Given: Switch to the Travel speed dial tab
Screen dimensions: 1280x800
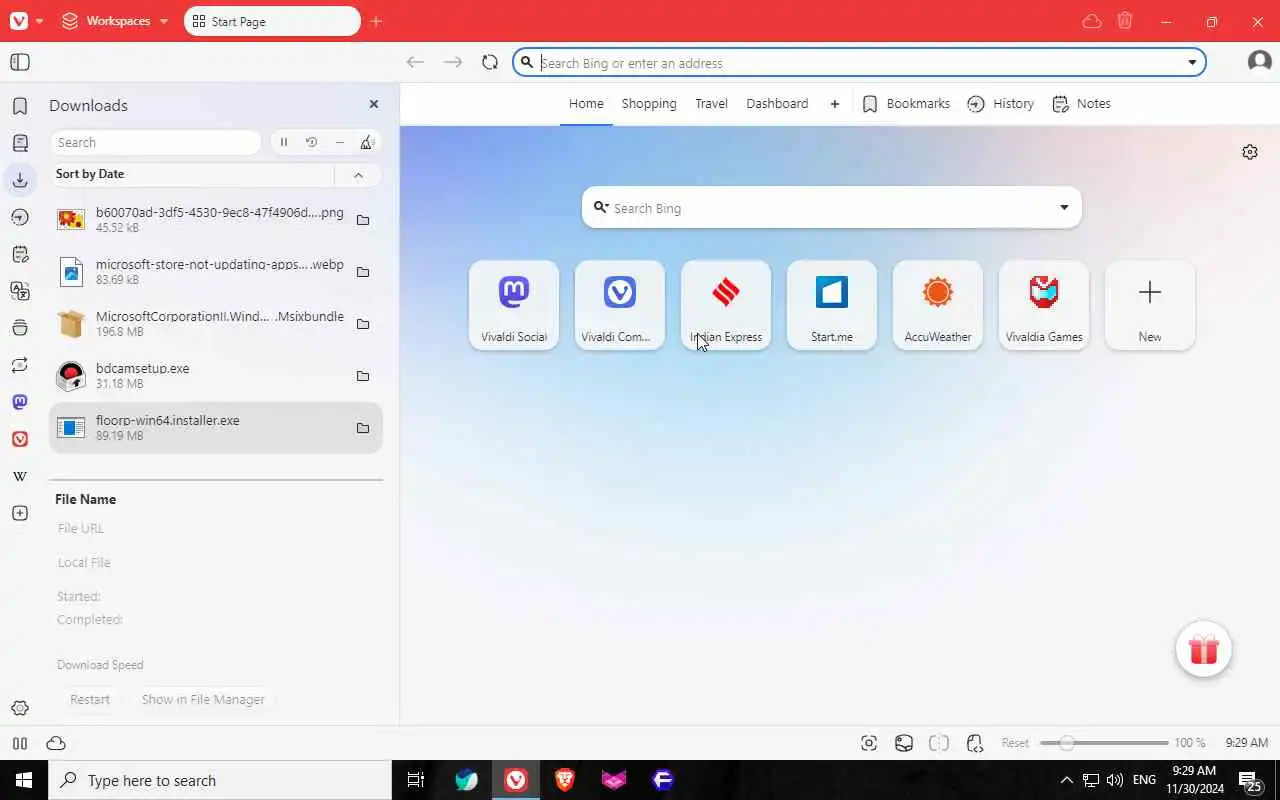Looking at the screenshot, I should tap(712, 104).
